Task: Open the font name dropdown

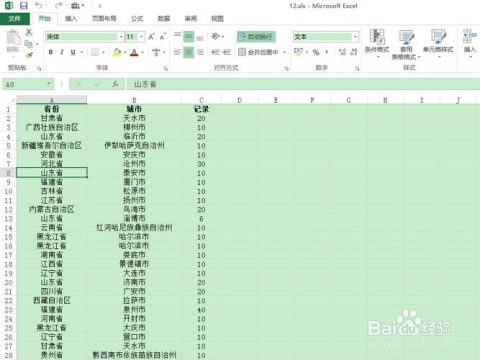Action: (121, 37)
